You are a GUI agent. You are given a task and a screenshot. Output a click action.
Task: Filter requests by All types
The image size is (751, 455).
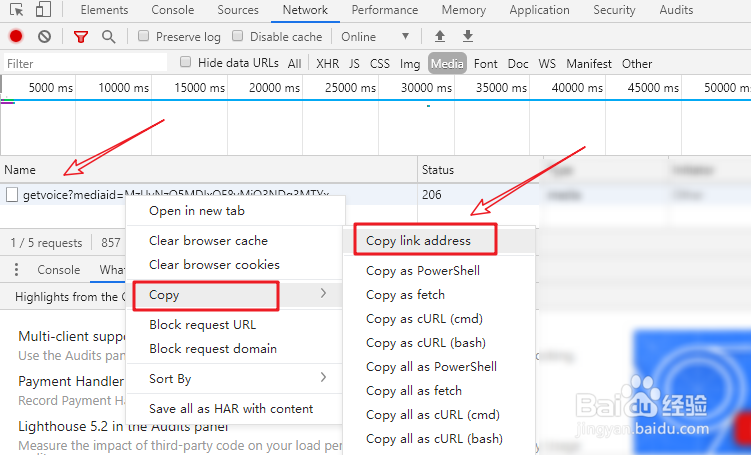point(295,64)
